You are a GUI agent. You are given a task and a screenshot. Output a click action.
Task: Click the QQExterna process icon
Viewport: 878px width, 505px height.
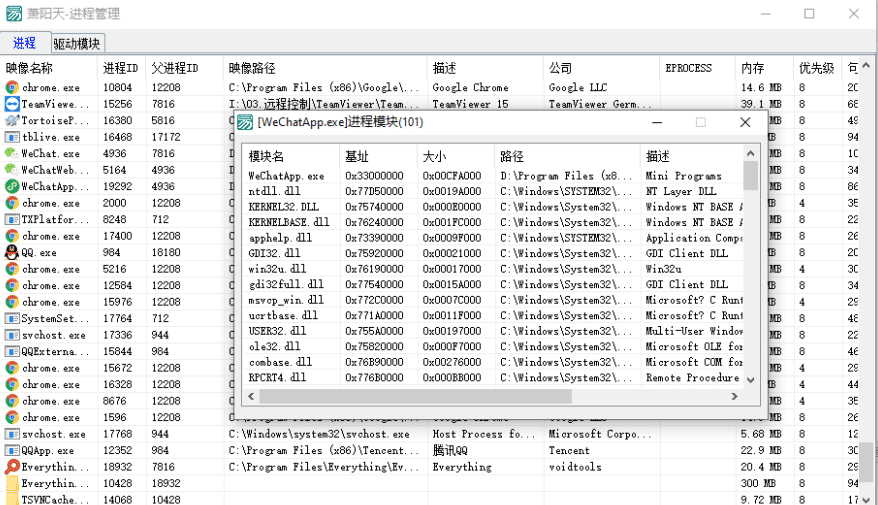(12, 352)
